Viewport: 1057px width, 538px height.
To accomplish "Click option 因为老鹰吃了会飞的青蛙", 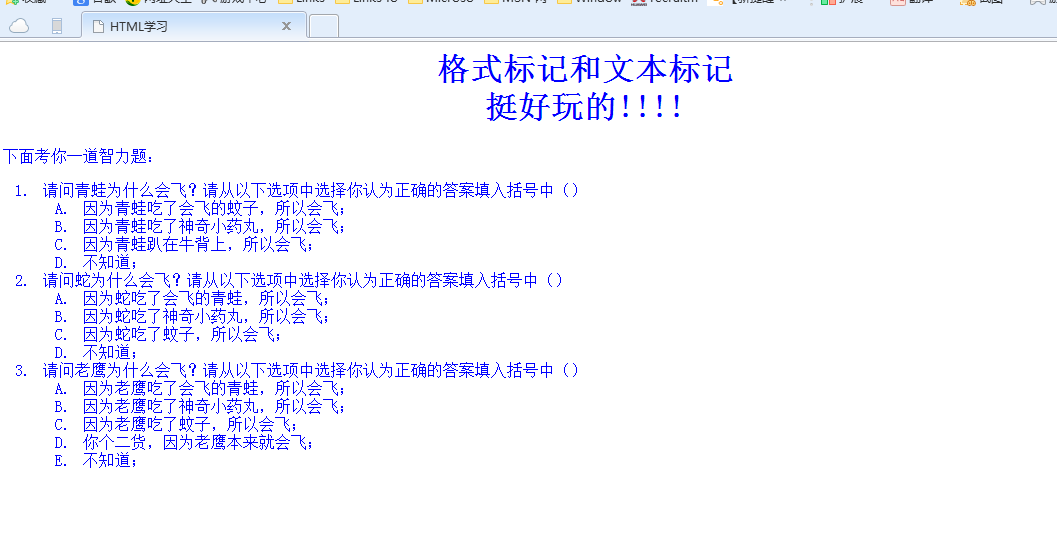I will tap(214, 388).
